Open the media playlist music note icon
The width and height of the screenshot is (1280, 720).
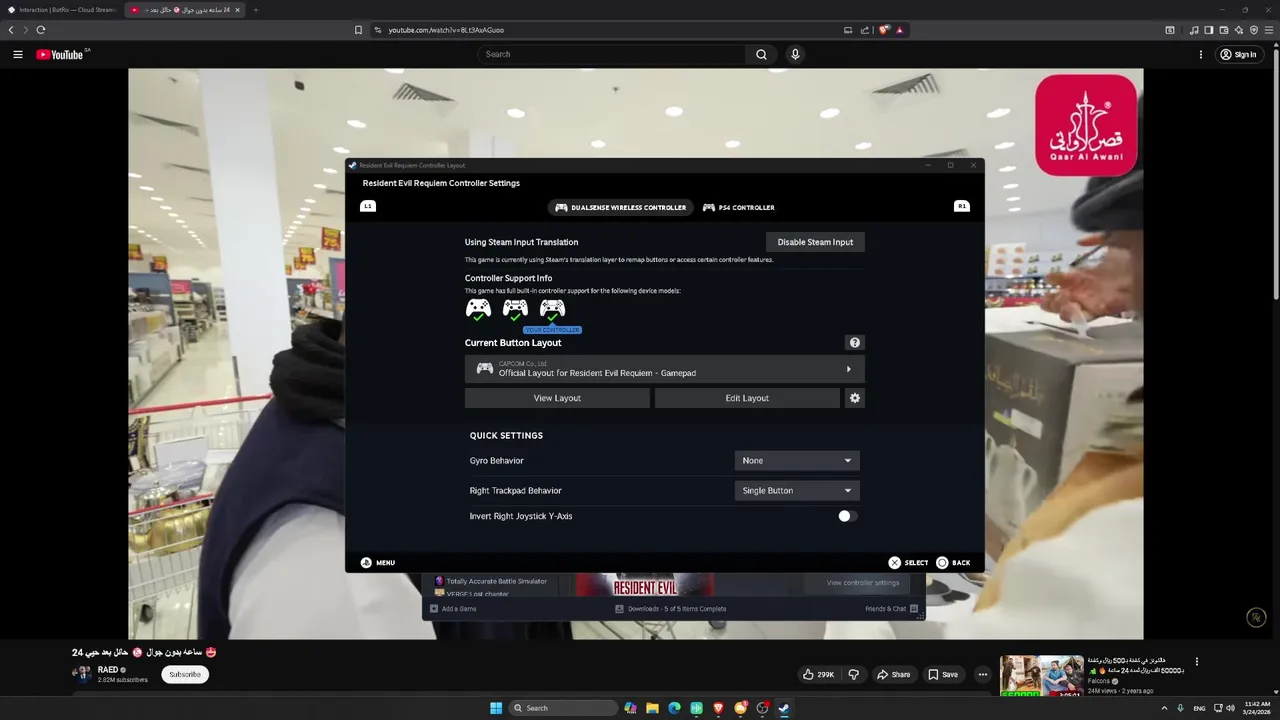click(x=1194, y=30)
